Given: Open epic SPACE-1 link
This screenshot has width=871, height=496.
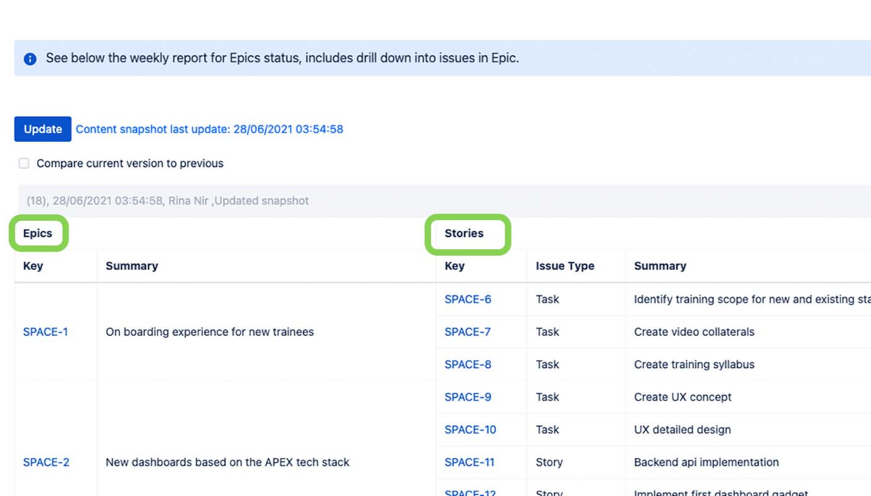Looking at the screenshot, I should pos(45,332).
